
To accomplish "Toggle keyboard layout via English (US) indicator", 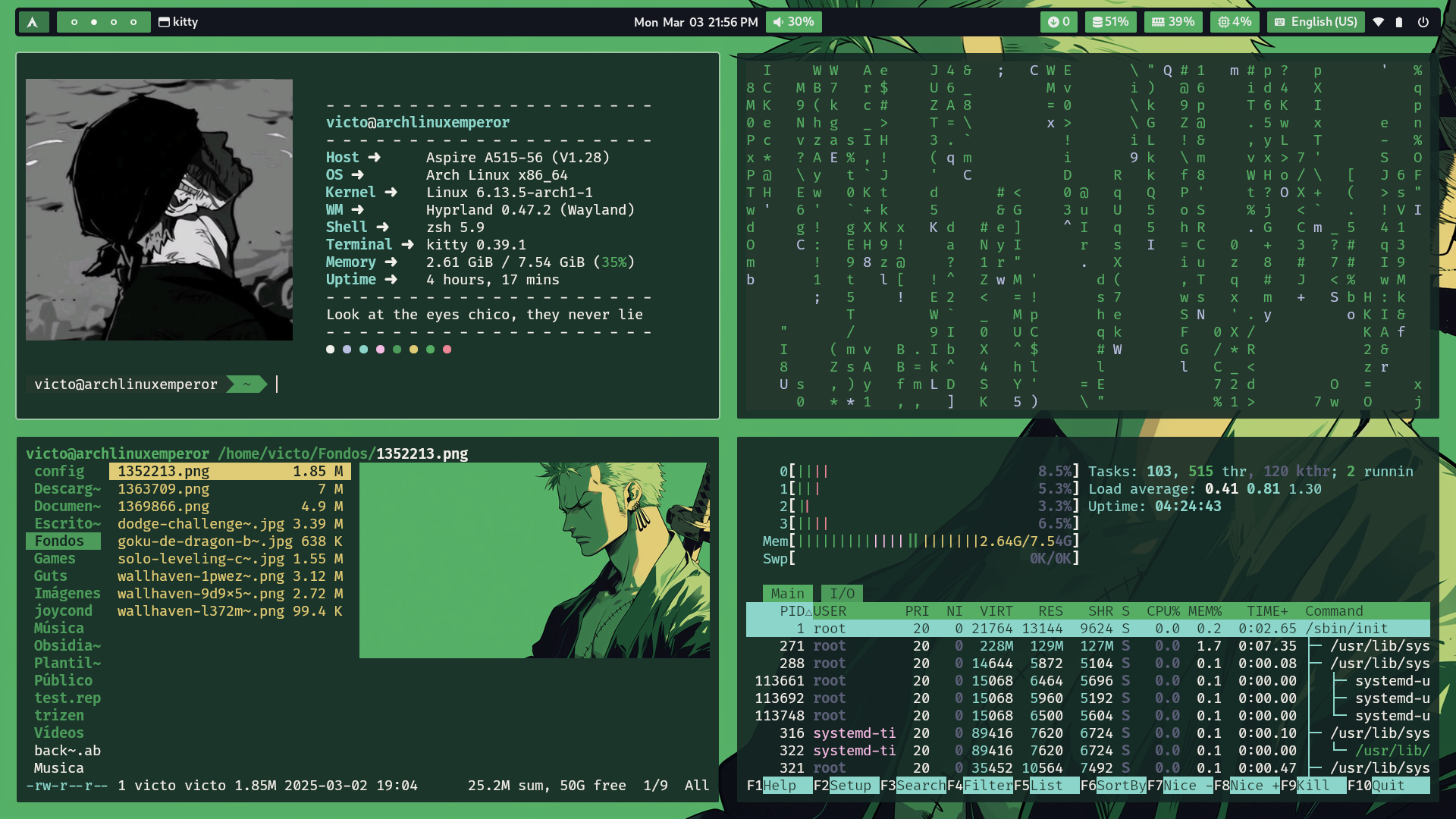I will click(x=1316, y=22).
